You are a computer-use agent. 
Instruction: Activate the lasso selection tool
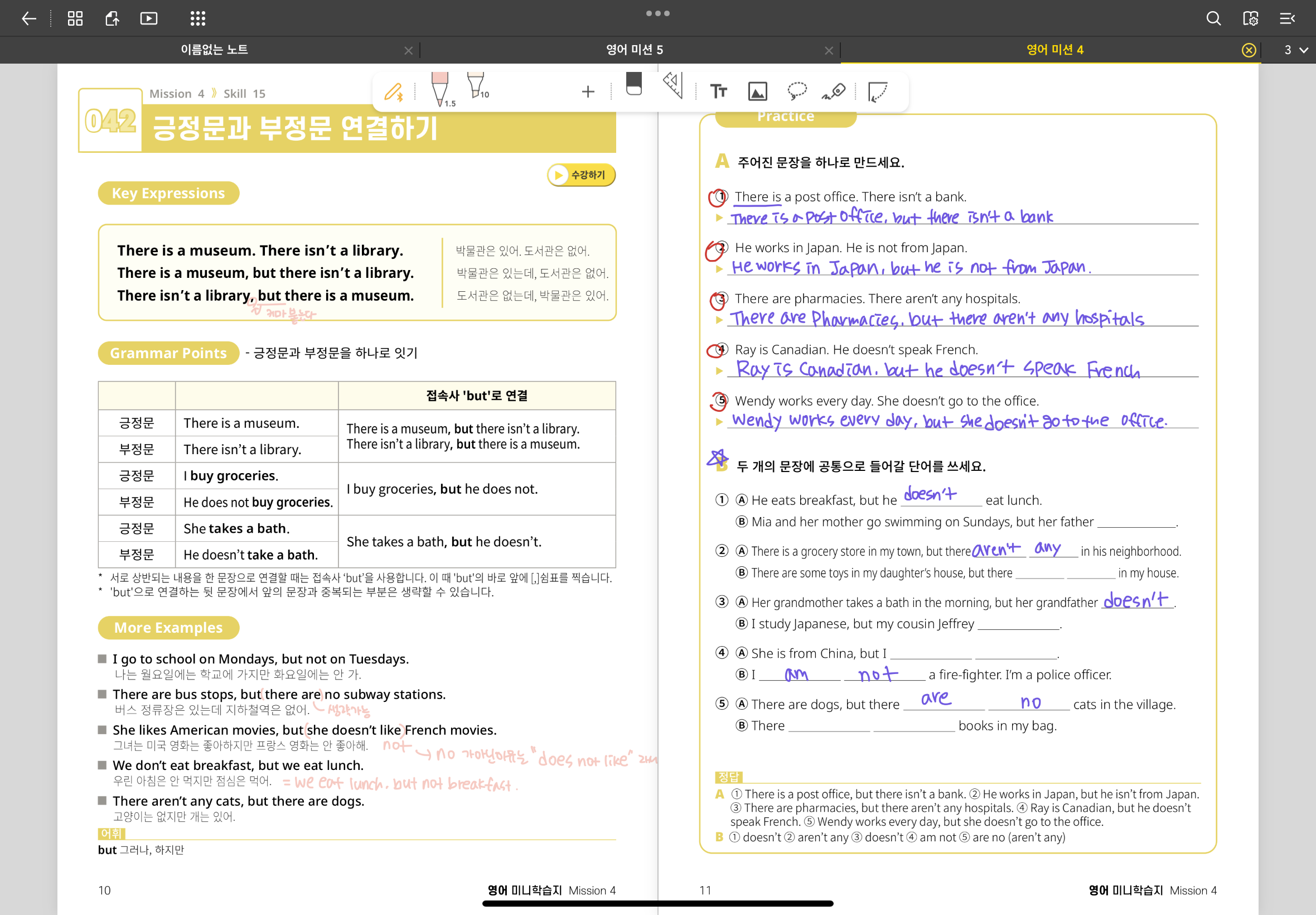tap(797, 90)
